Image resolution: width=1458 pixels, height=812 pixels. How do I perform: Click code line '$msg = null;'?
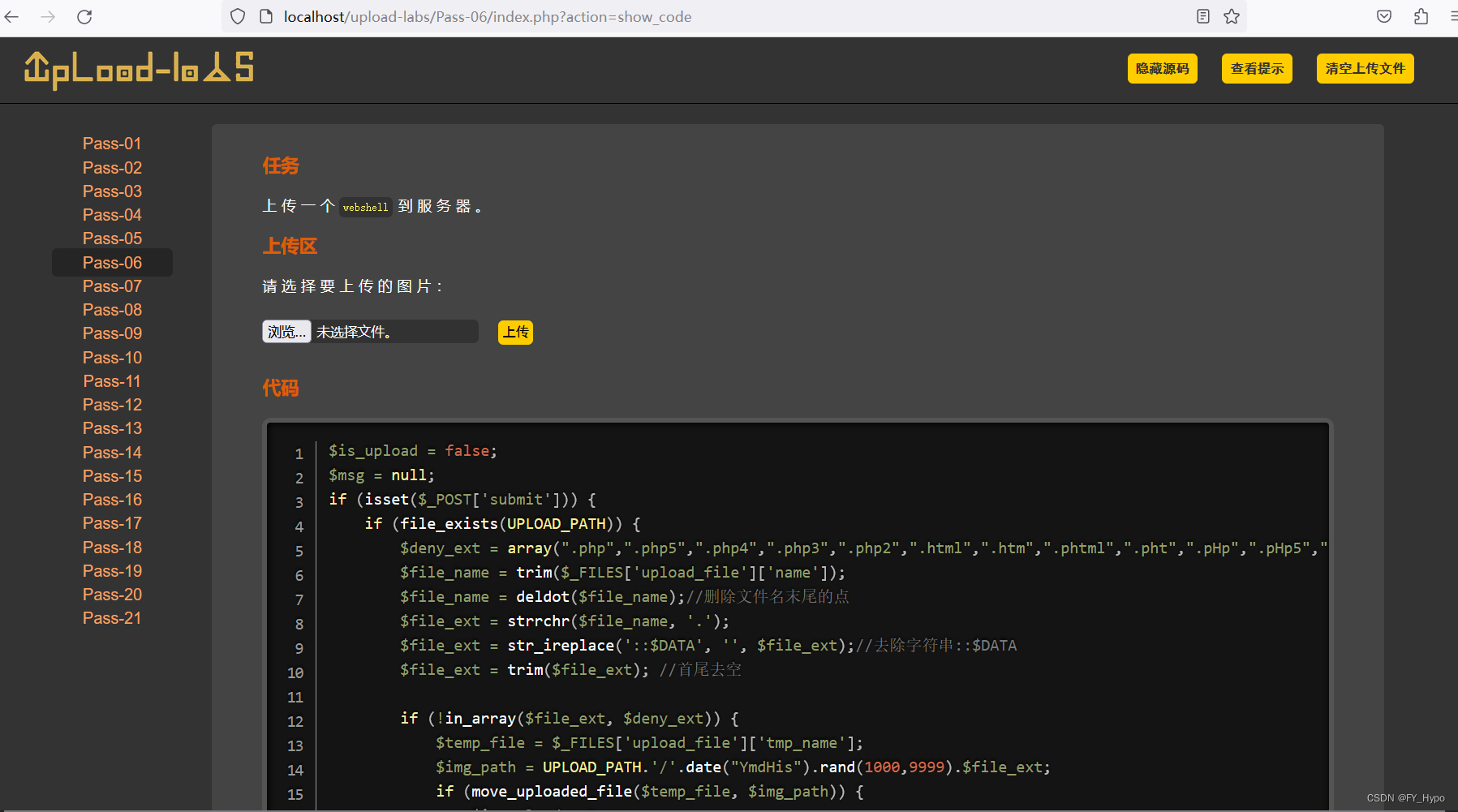pos(381,475)
